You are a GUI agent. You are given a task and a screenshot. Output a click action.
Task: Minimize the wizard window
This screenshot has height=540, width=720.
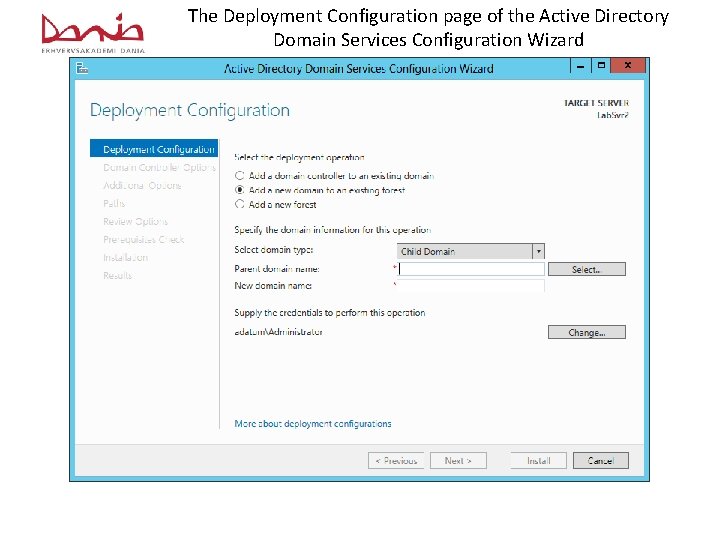[580, 66]
